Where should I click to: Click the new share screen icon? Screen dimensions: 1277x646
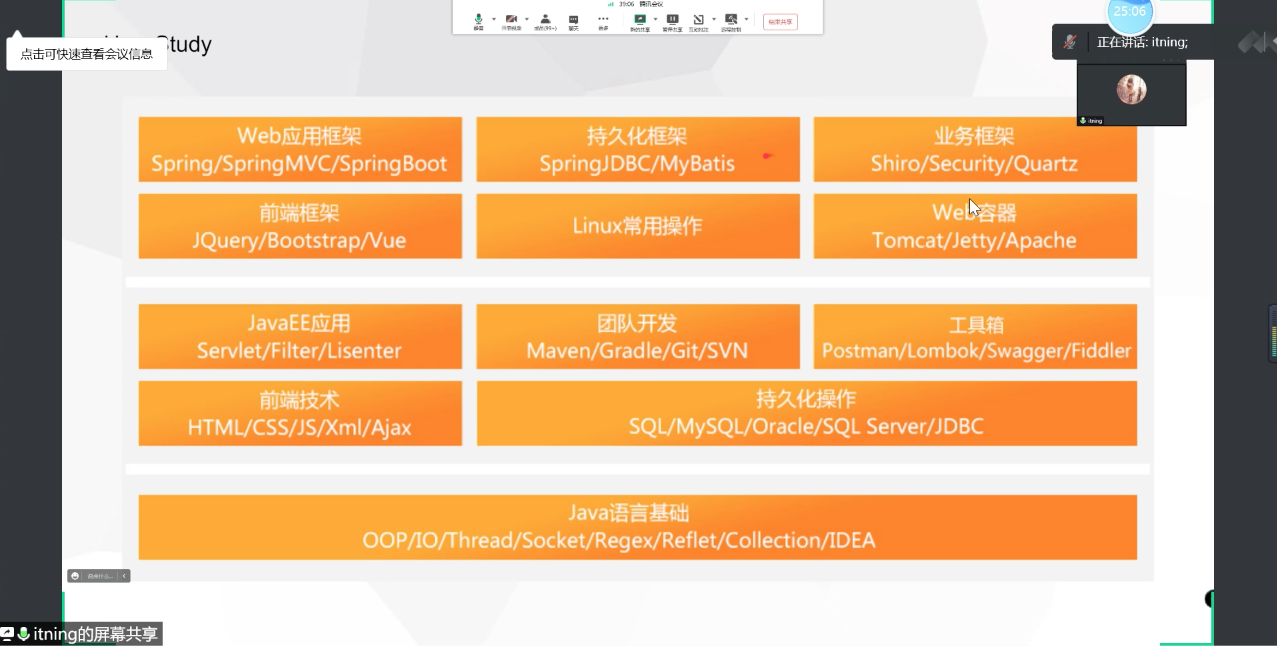pyautogui.click(x=640, y=21)
